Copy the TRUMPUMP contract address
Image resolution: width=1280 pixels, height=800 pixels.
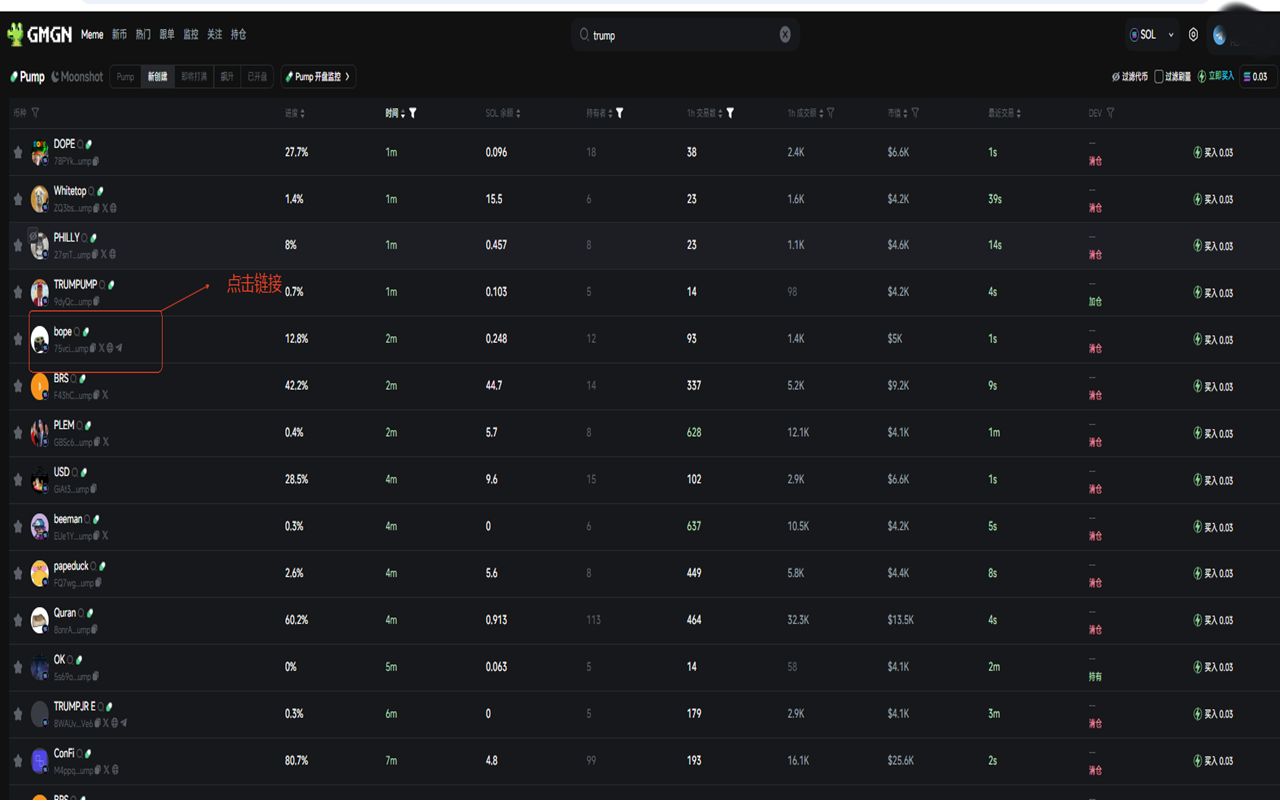[x=96, y=302]
